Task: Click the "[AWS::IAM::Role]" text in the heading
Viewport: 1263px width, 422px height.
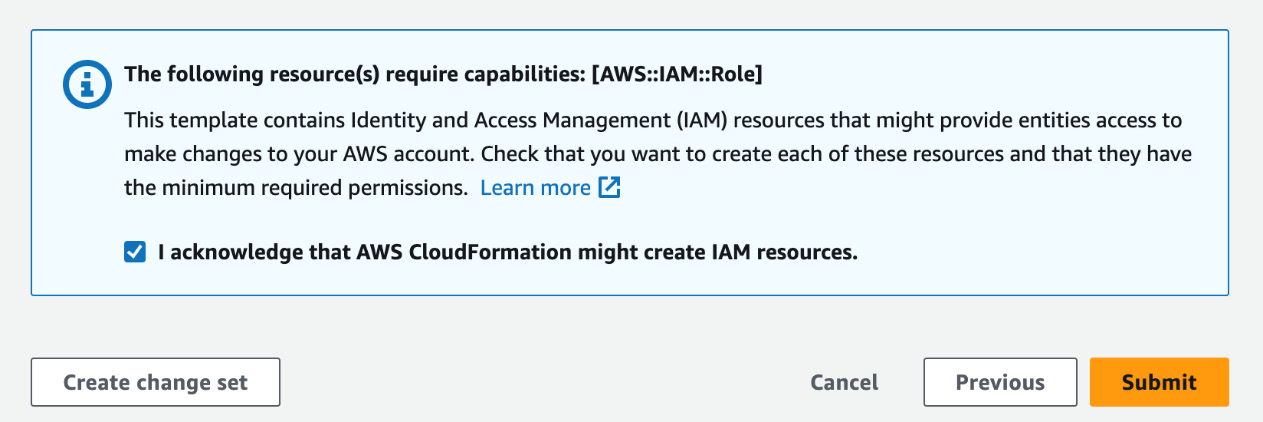Action: [677, 74]
